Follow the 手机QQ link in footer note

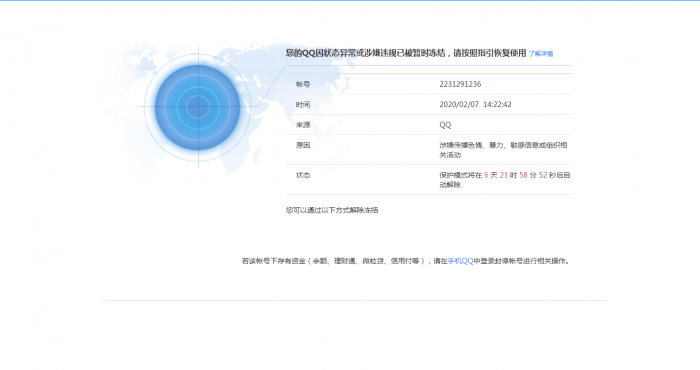460,261
